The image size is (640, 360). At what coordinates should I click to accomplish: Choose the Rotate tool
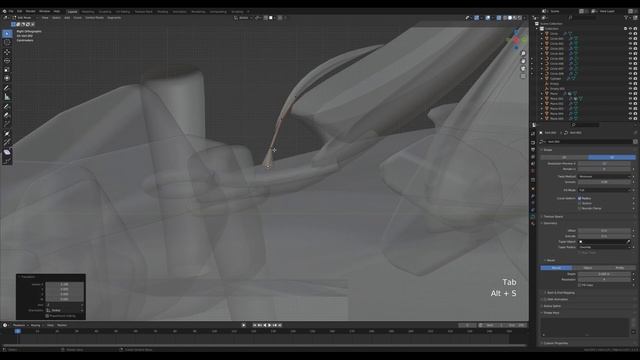tap(7, 61)
